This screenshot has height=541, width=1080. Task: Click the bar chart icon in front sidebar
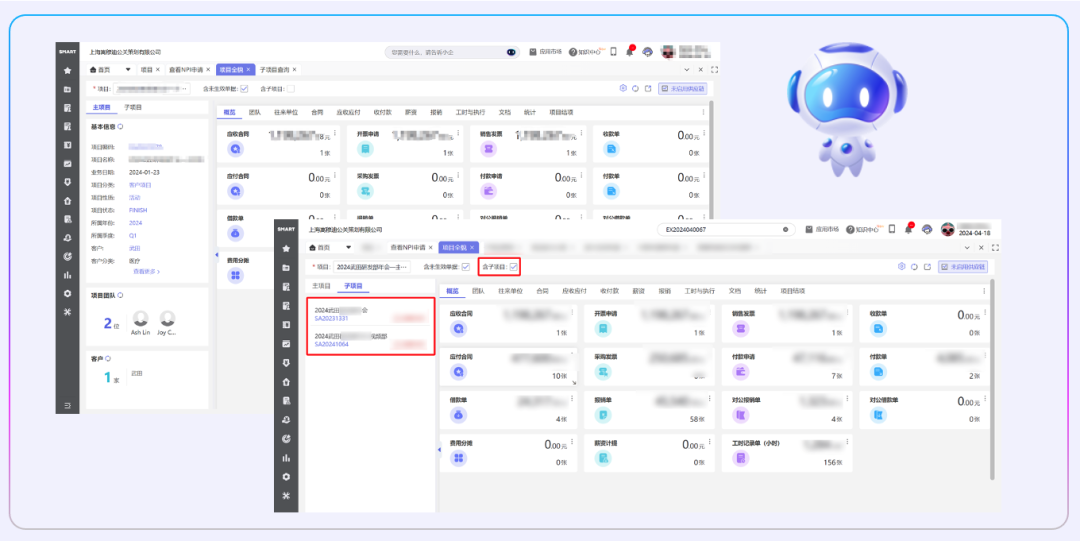[286, 457]
